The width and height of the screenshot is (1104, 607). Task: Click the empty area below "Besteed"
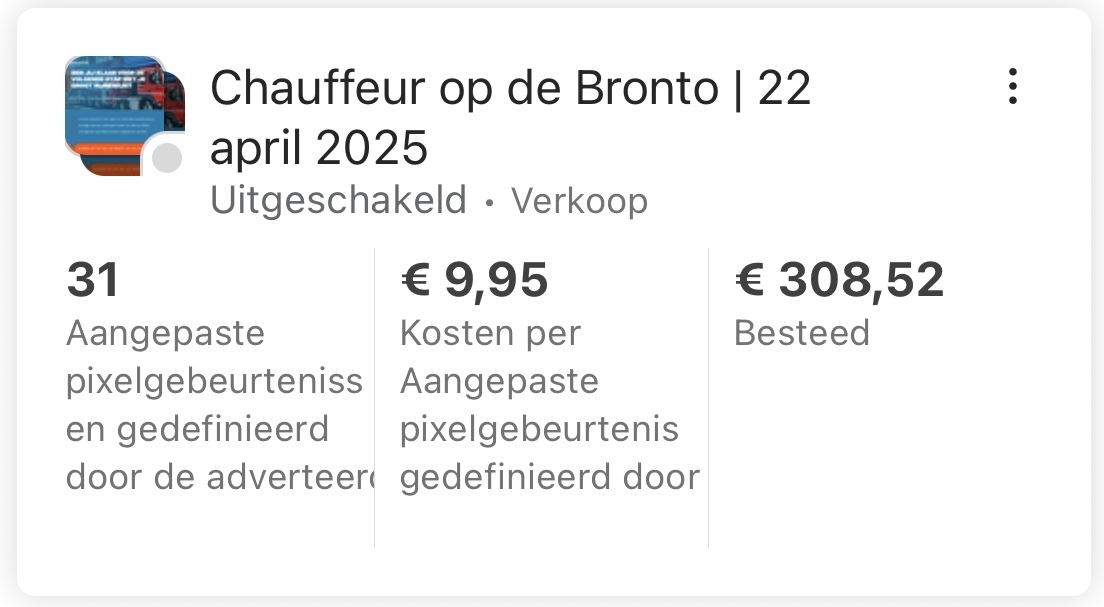(x=880, y=450)
